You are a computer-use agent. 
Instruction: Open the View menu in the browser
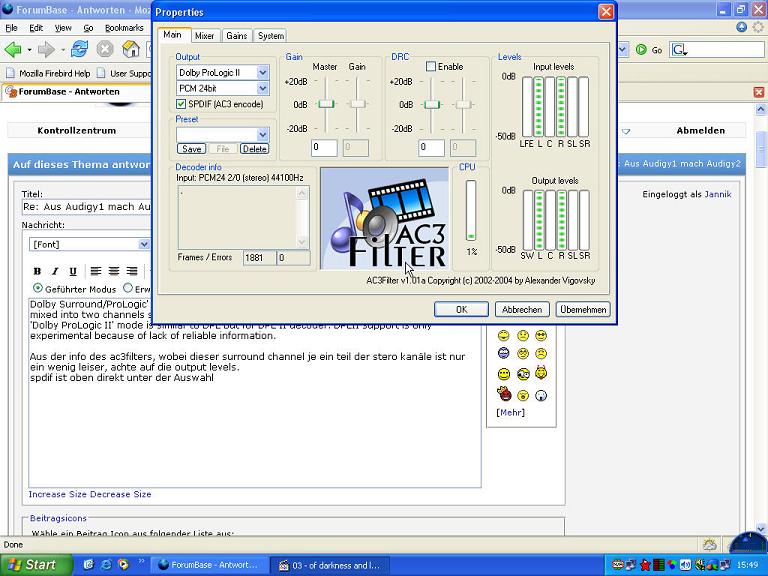coord(63,28)
